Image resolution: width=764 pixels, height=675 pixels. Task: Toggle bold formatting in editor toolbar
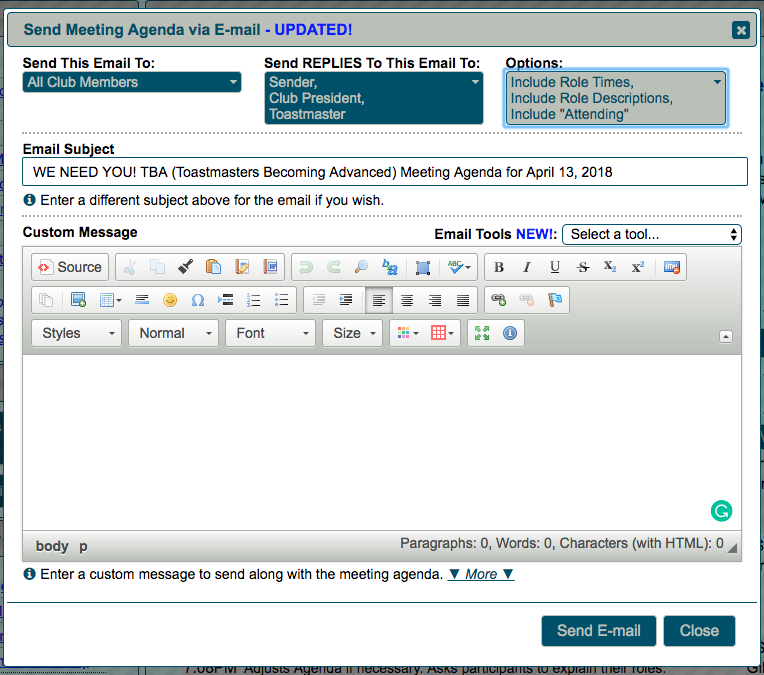(499, 267)
